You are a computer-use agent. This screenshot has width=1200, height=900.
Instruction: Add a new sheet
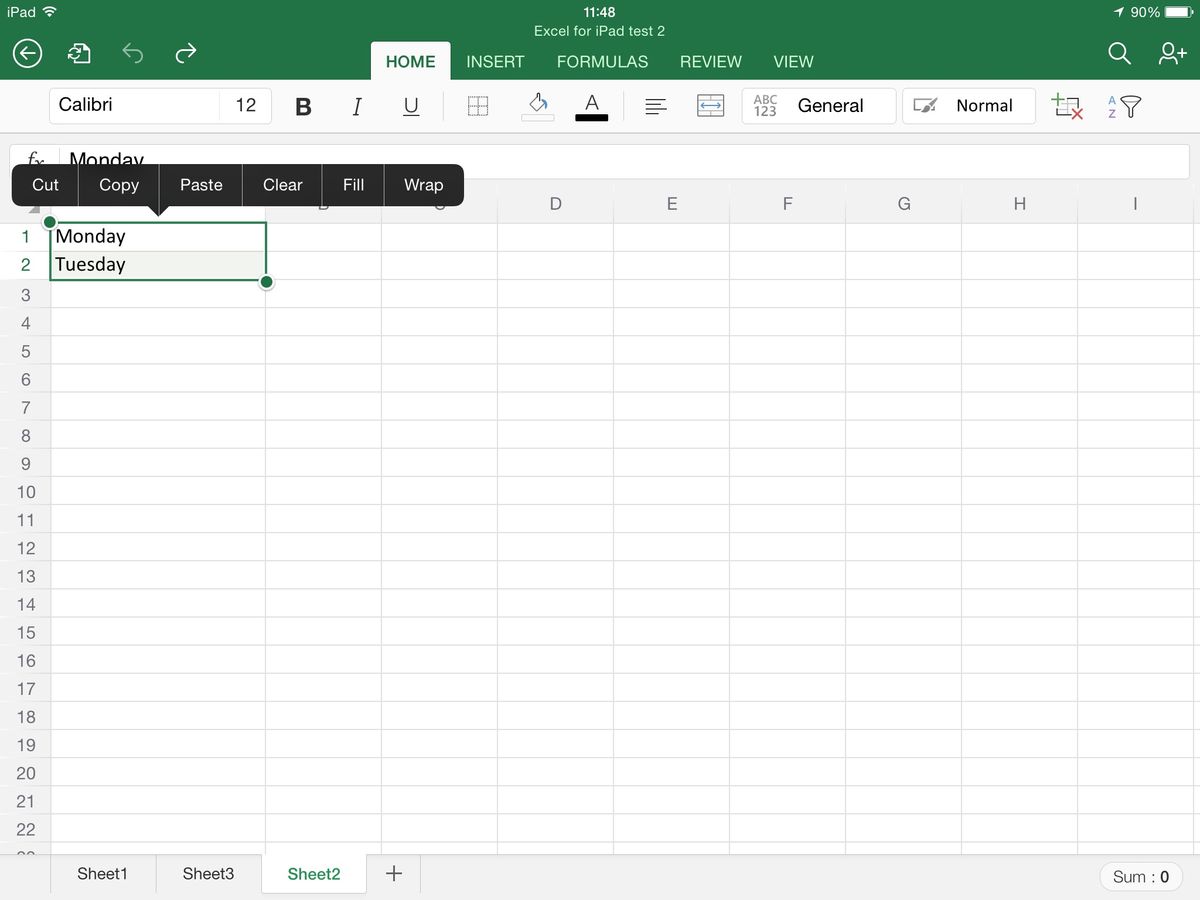[x=393, y=873]
